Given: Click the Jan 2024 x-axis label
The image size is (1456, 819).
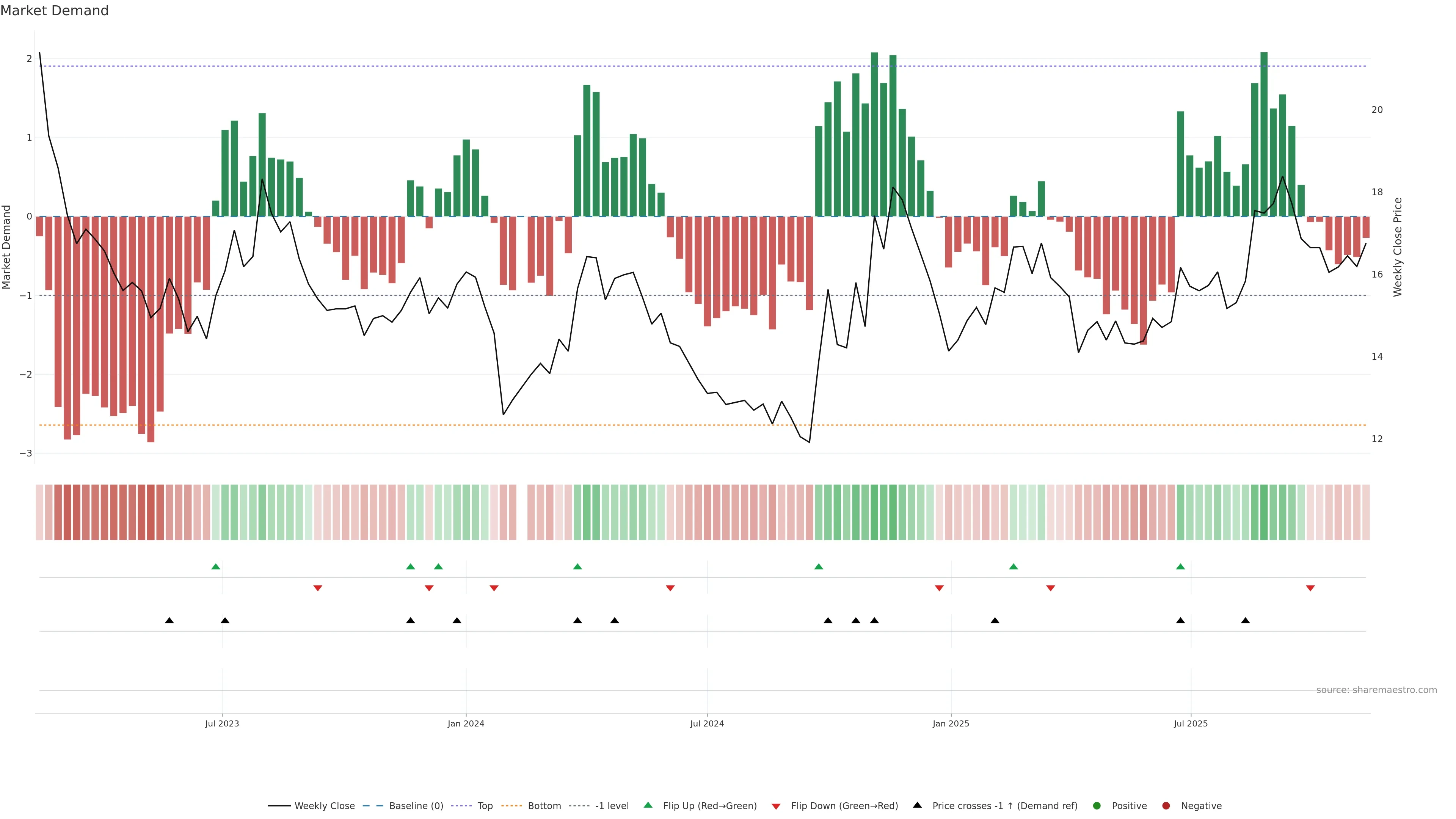Looking at the screenshot, I should (x=466, y=723).
